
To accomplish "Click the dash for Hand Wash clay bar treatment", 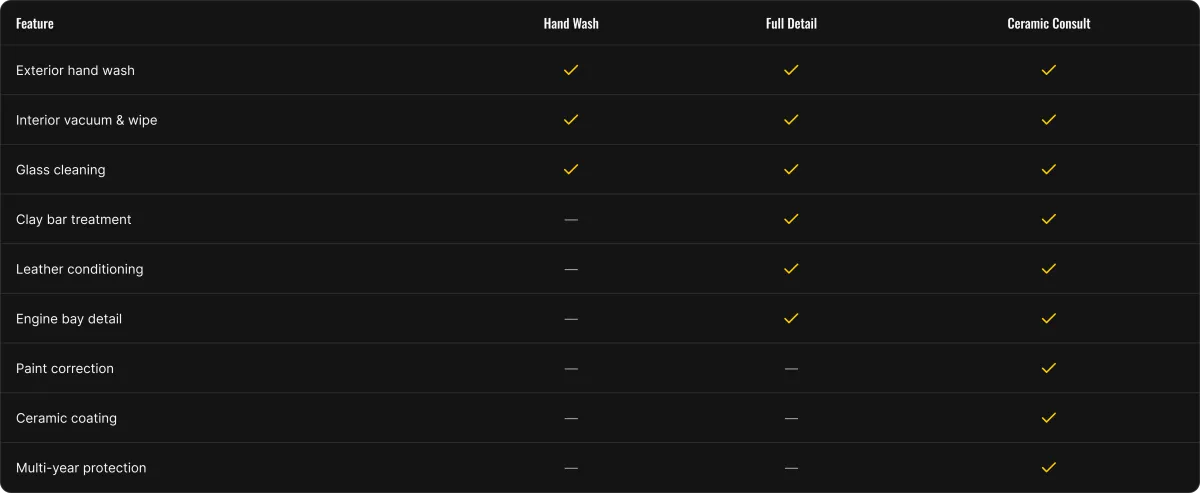I will pos(571,220).
